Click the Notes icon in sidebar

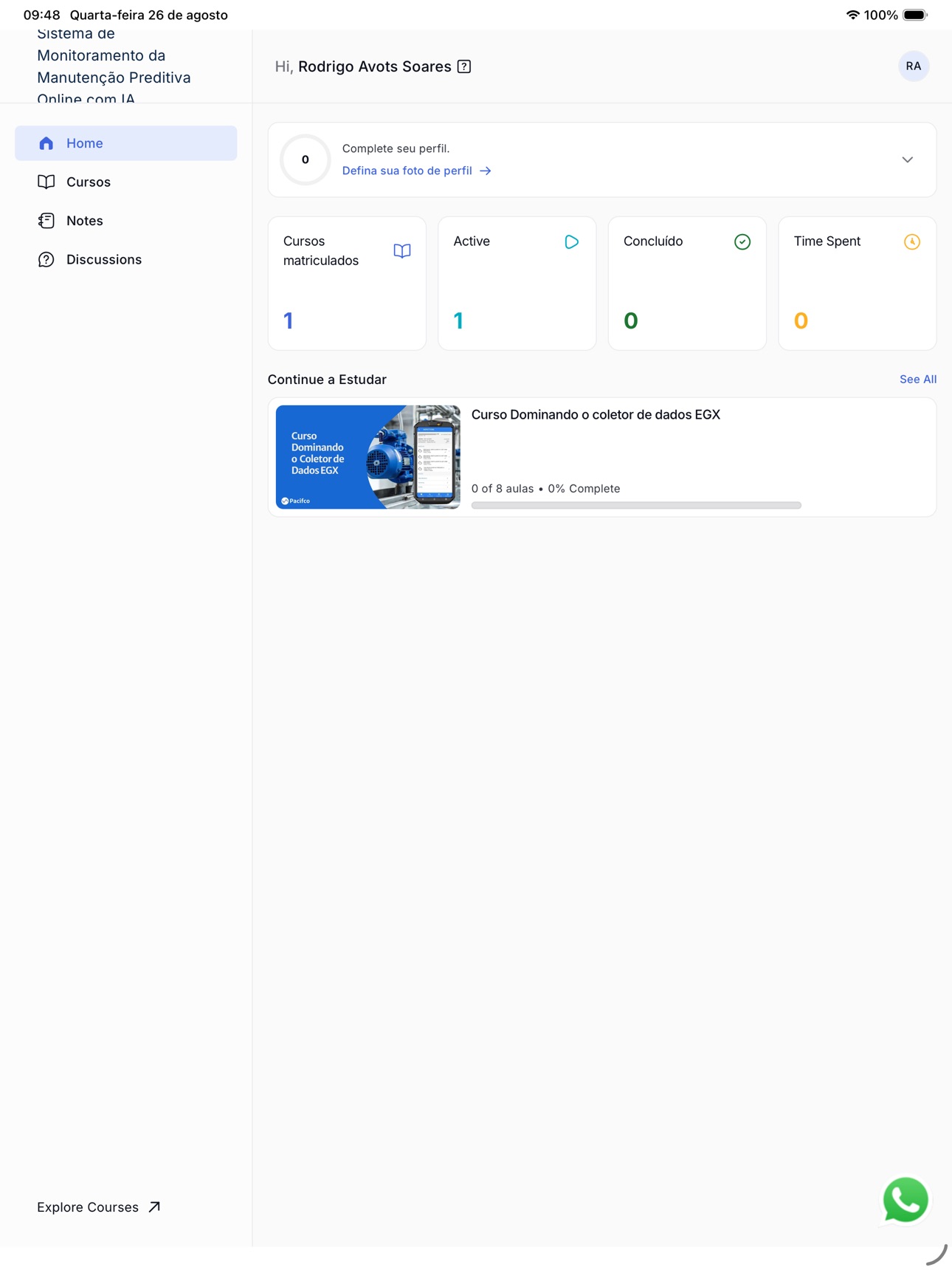pyautogui.click(x=46, y=221)
